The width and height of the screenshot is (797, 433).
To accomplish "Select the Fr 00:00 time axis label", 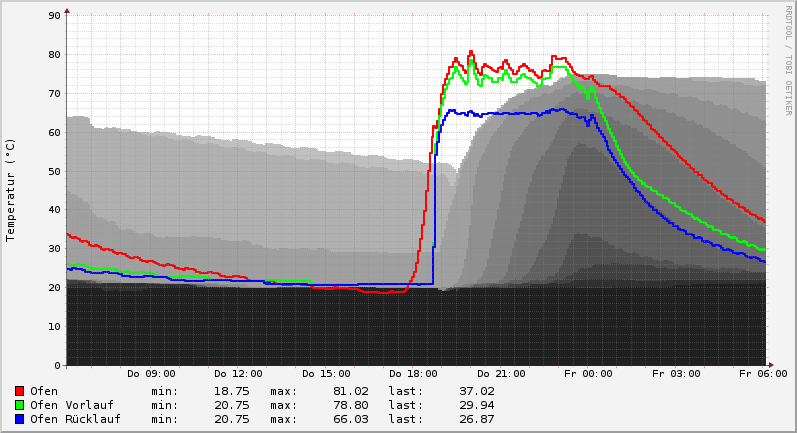I will pyautogui.click(x=588, y=374).
